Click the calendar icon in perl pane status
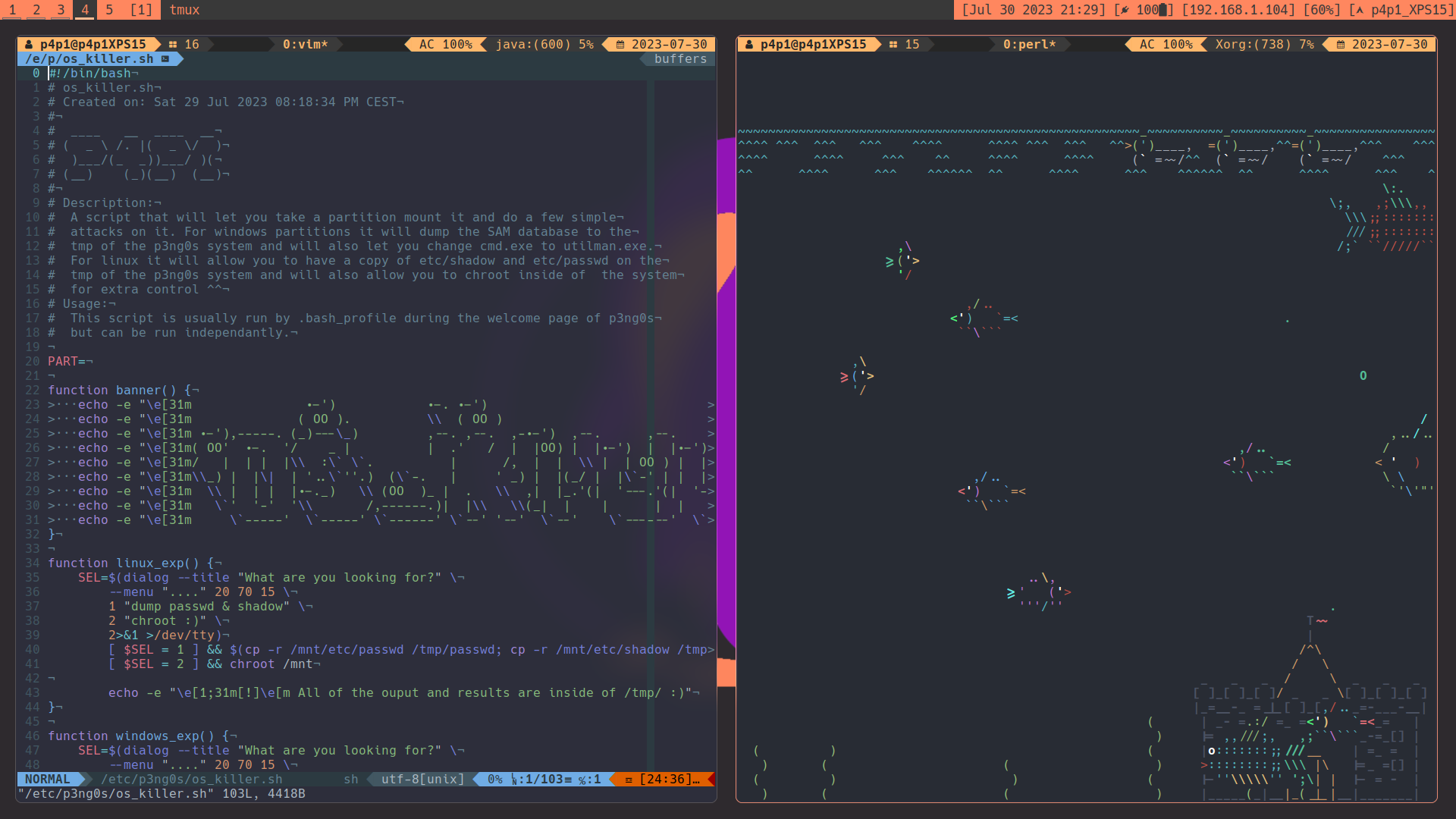This screenshot has height=819, width=1456. (1341, 45)
